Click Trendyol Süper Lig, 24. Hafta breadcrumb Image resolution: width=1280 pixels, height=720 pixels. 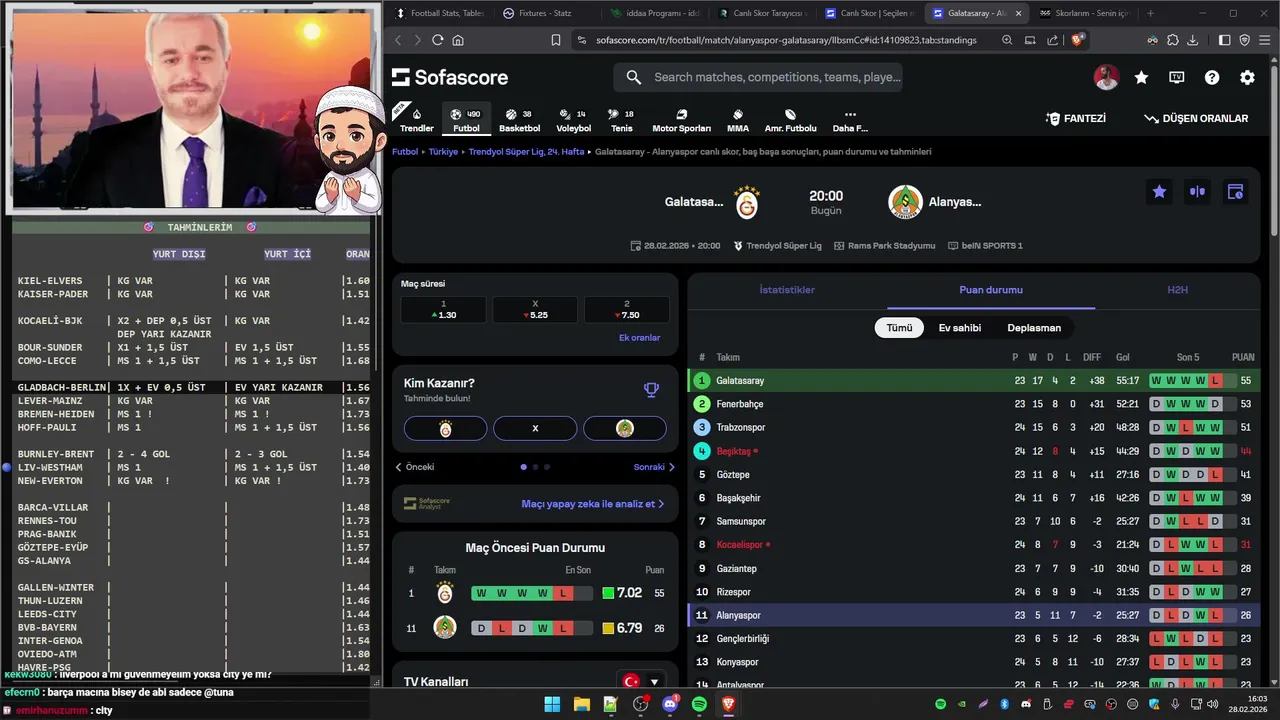point(526,152)
